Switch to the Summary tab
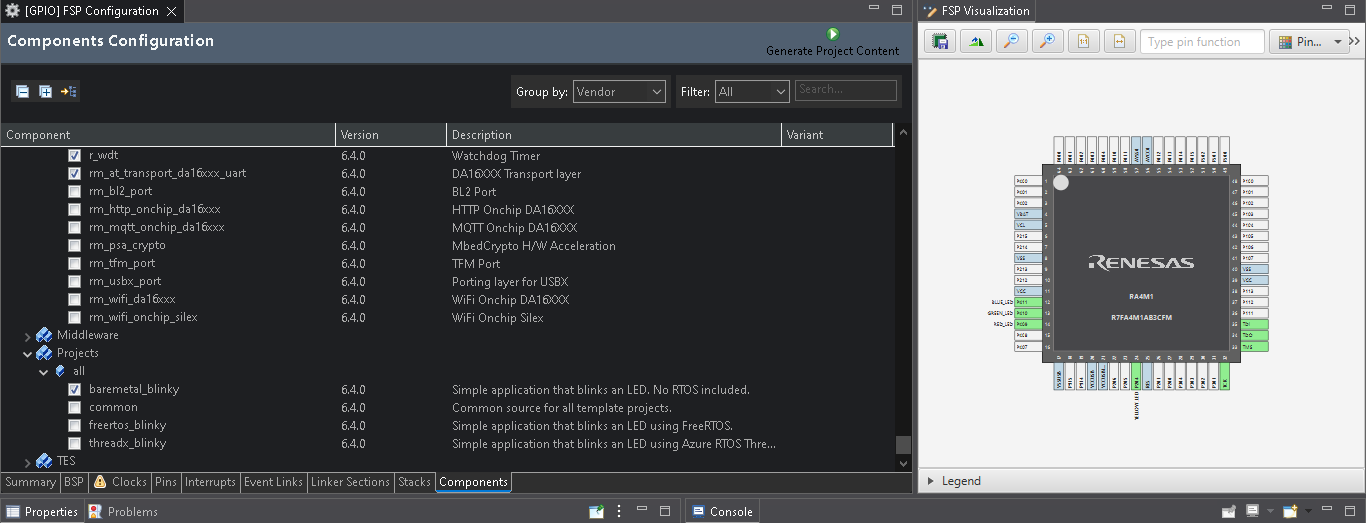 click(x=30, y=482)
